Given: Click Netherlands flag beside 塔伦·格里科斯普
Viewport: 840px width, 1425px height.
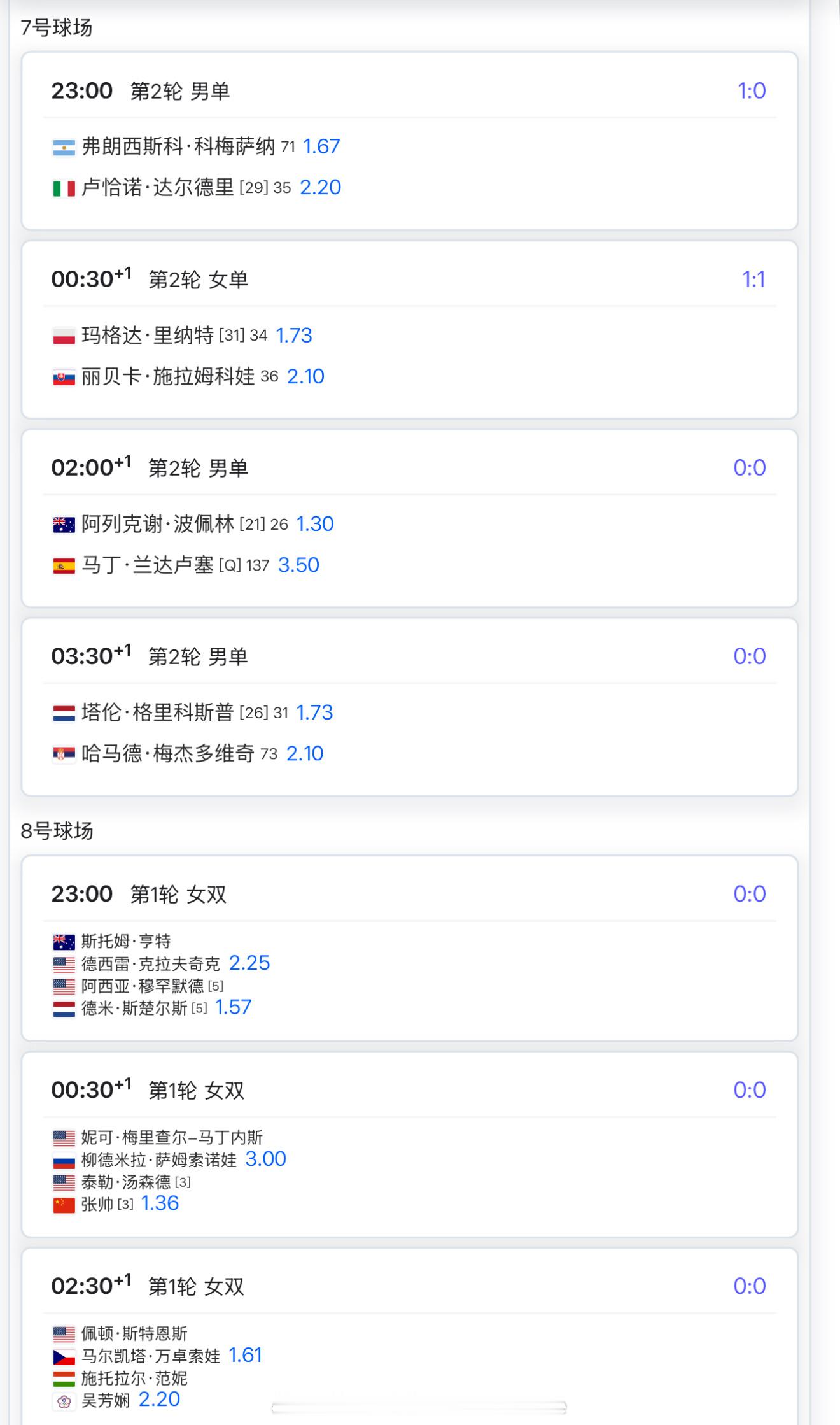Looking at the screenshot, I should click(x=64, y=713).
